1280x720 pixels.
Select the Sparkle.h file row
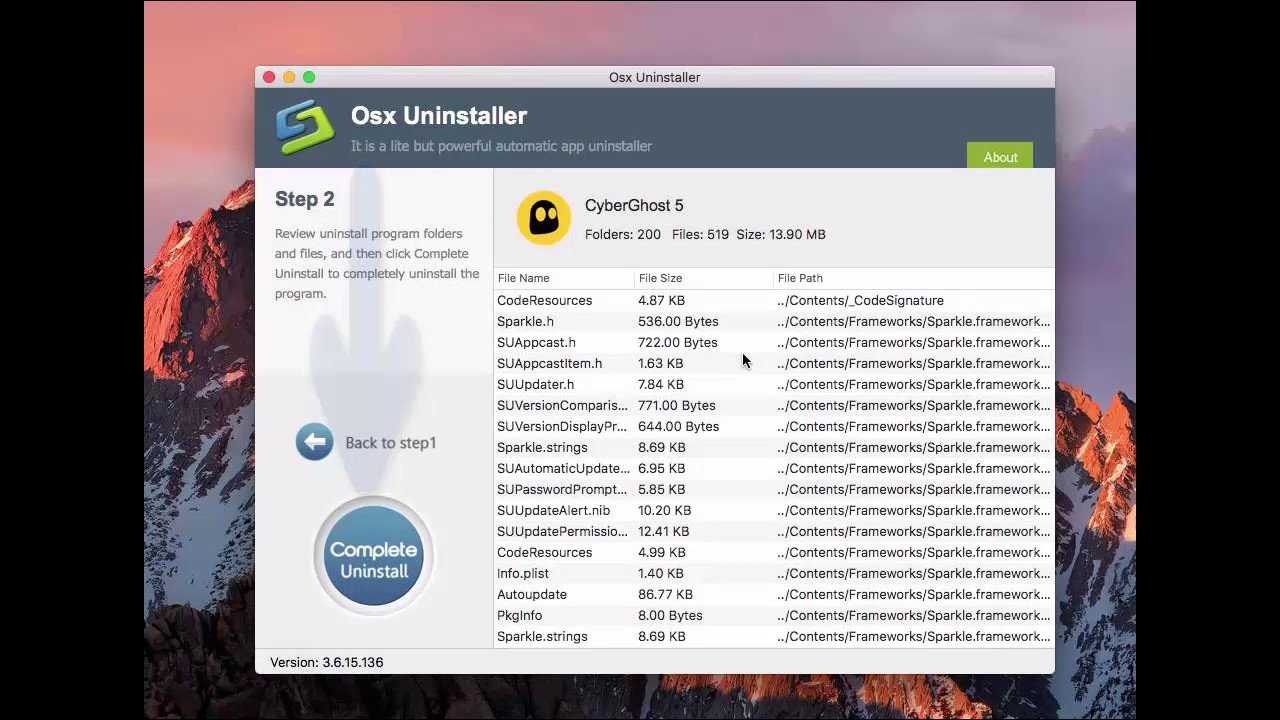coord(774,321)
